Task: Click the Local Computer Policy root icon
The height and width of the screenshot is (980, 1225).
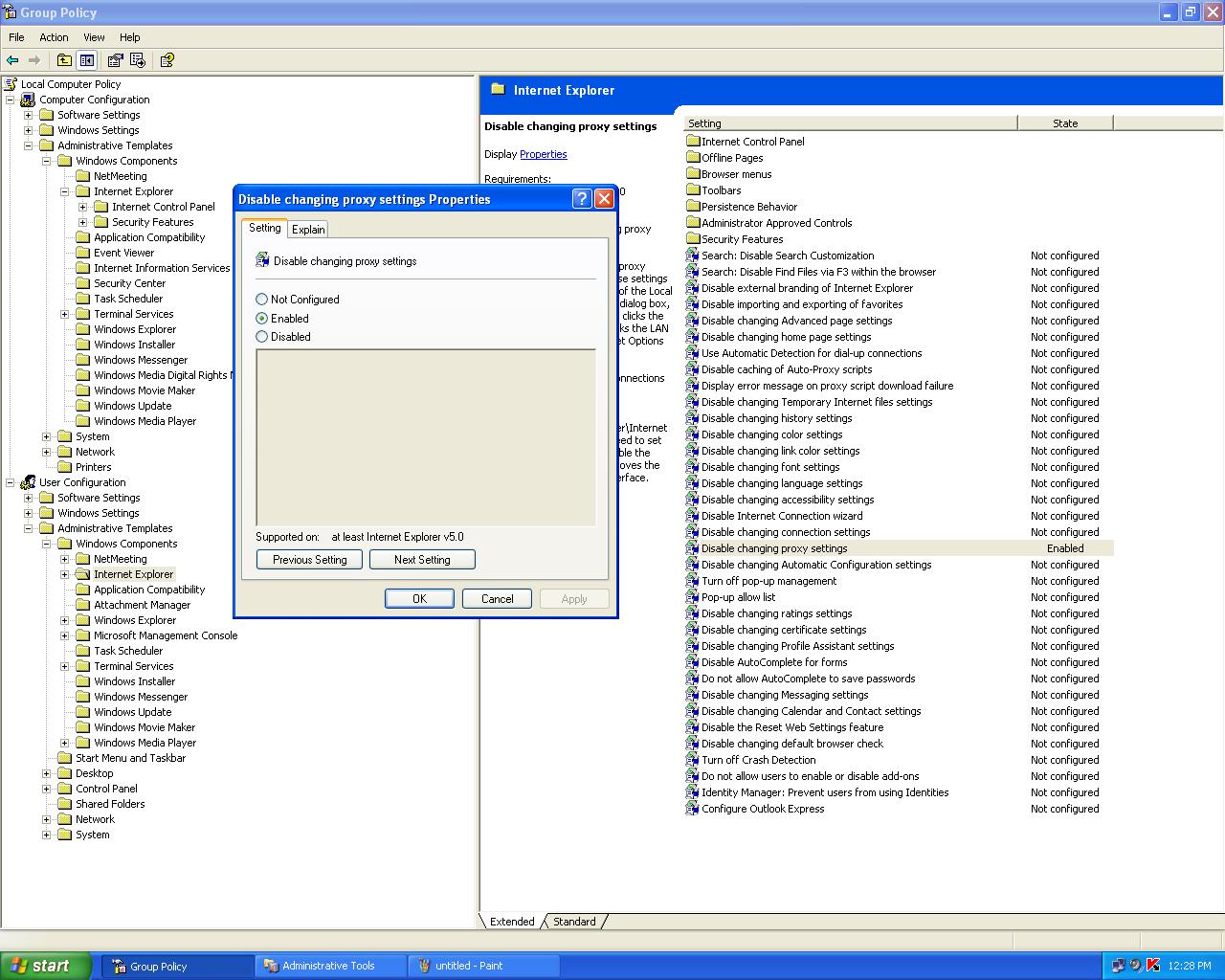Action: point(11,84)
